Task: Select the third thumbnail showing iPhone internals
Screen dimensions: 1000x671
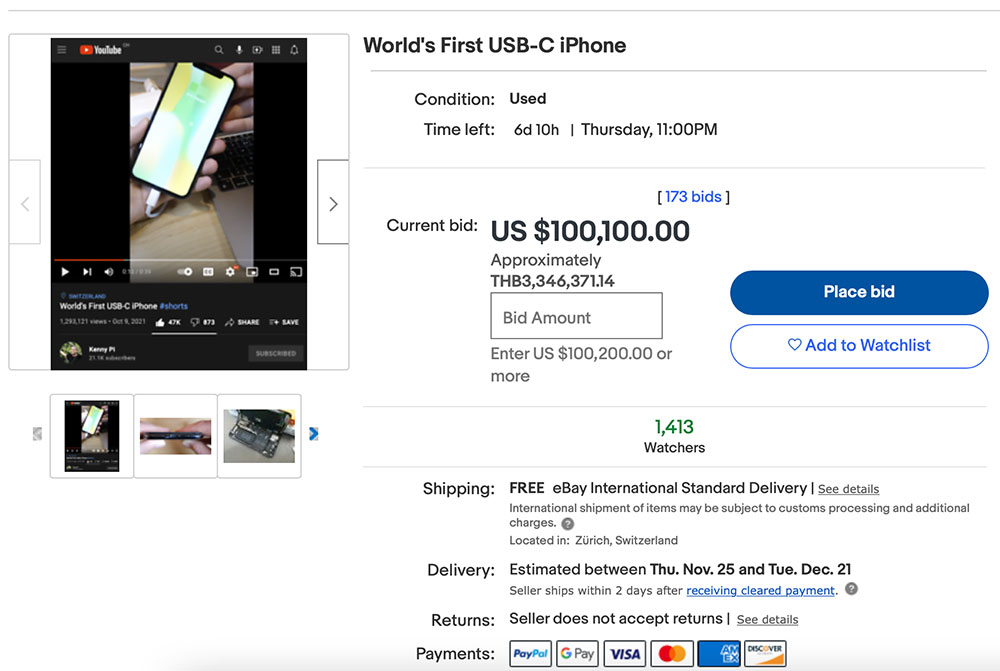Action: coord(259,436)
